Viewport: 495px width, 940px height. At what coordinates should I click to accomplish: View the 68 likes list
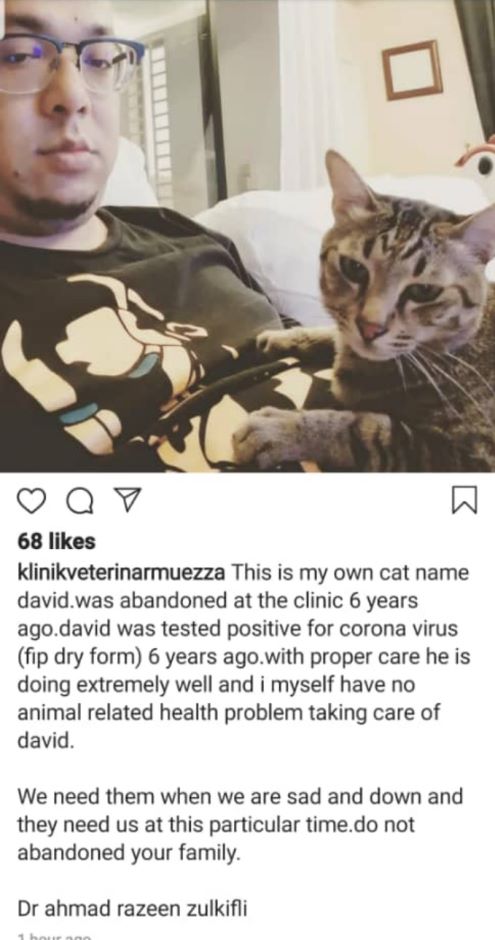(x=56, y=541)
